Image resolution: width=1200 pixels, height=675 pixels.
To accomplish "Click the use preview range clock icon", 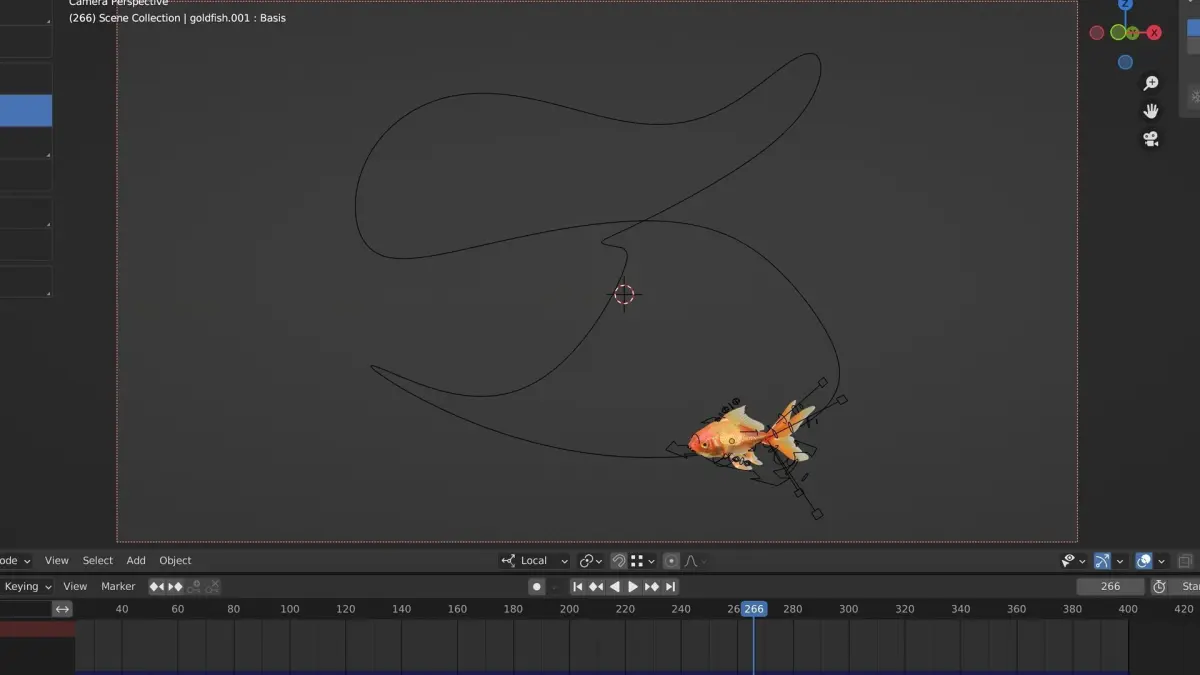I will pyautogui.click(x=1160, y=587).
